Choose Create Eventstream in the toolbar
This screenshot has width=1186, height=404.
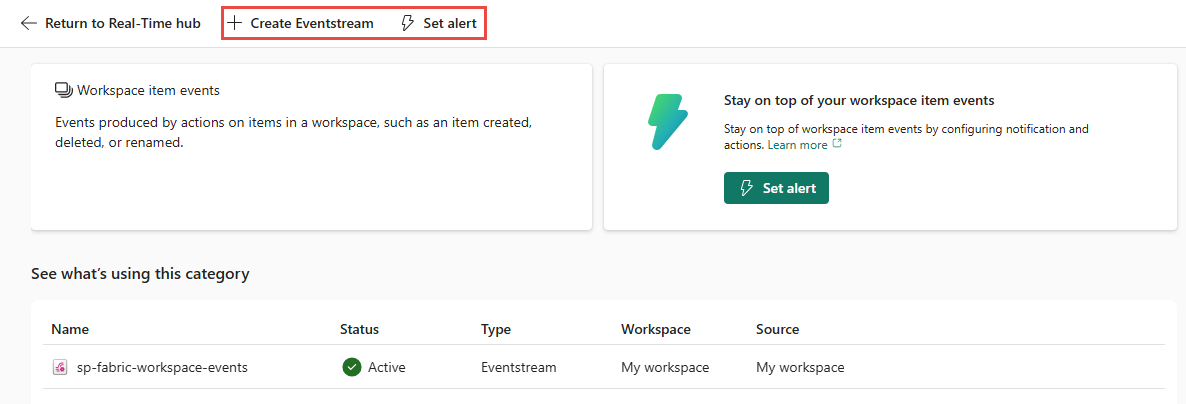(x=311, y=23)
